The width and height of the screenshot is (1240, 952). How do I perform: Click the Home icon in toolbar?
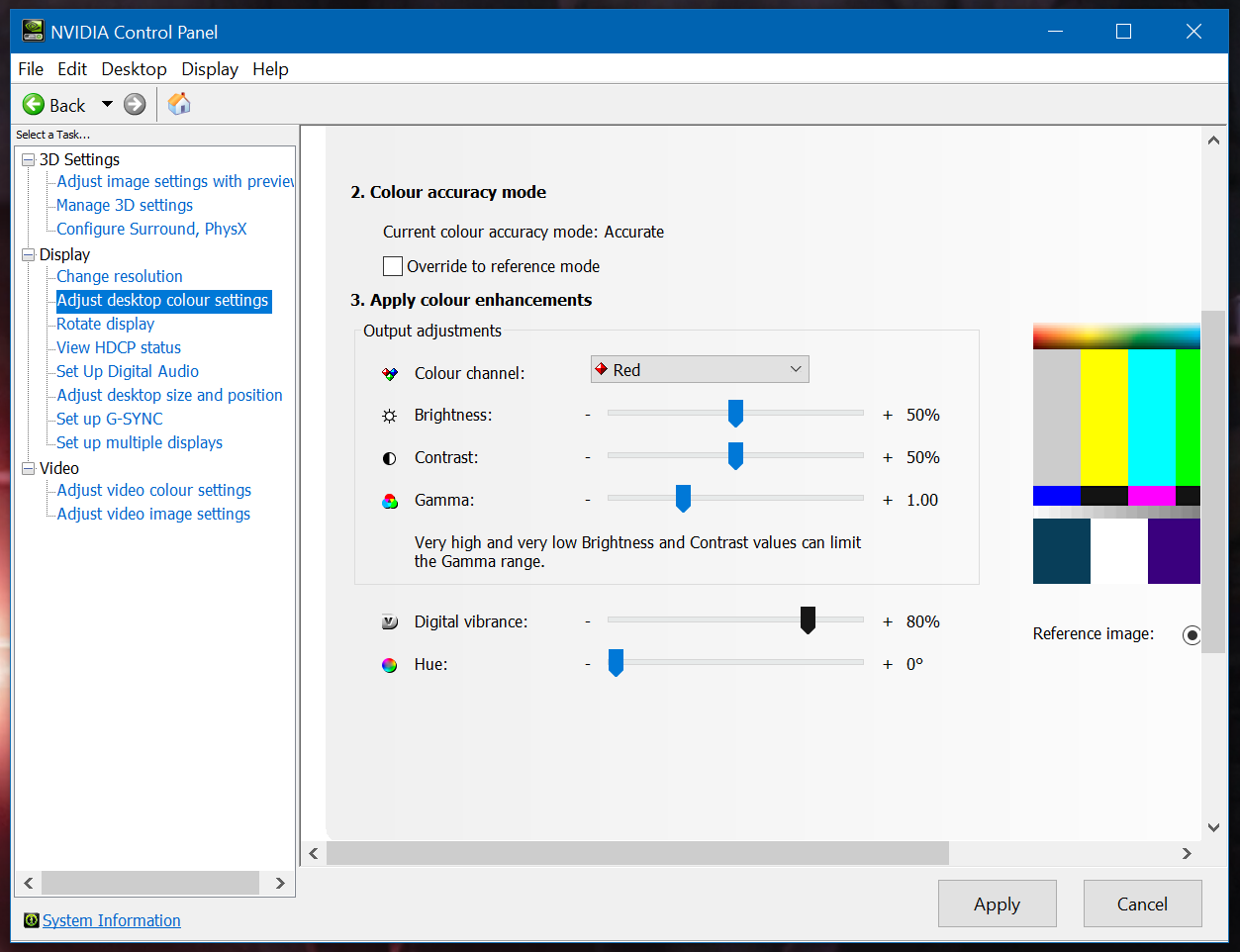[x=179, y=104]
